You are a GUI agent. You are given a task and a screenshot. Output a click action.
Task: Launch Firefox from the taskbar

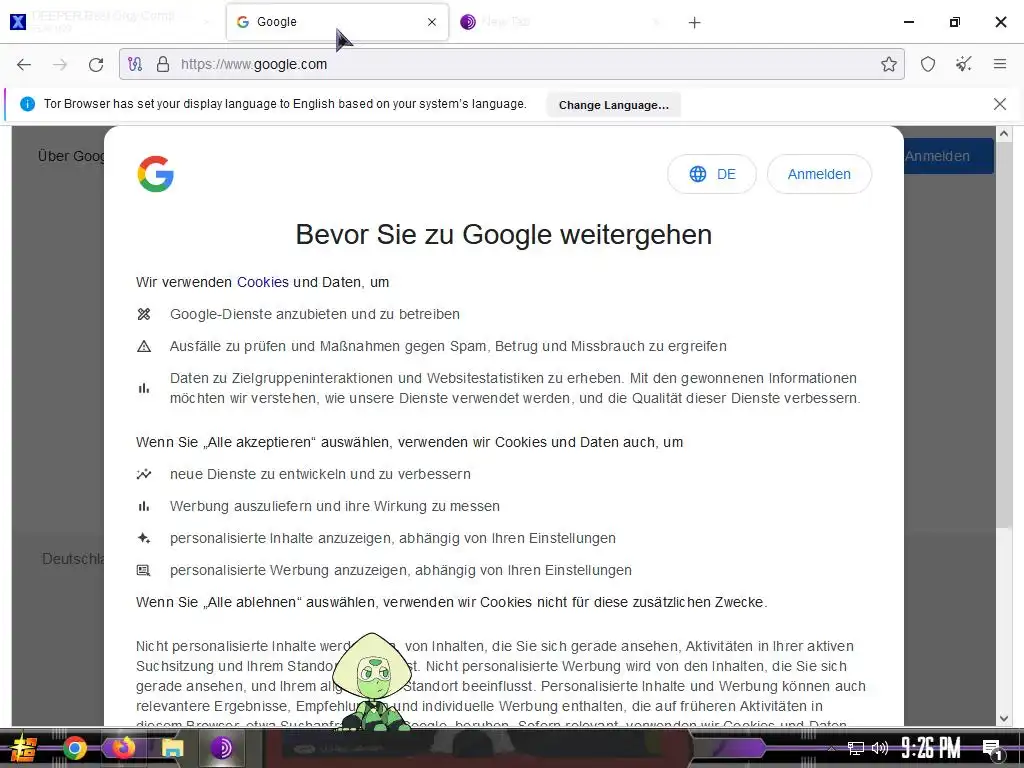[x=123, y=748]
